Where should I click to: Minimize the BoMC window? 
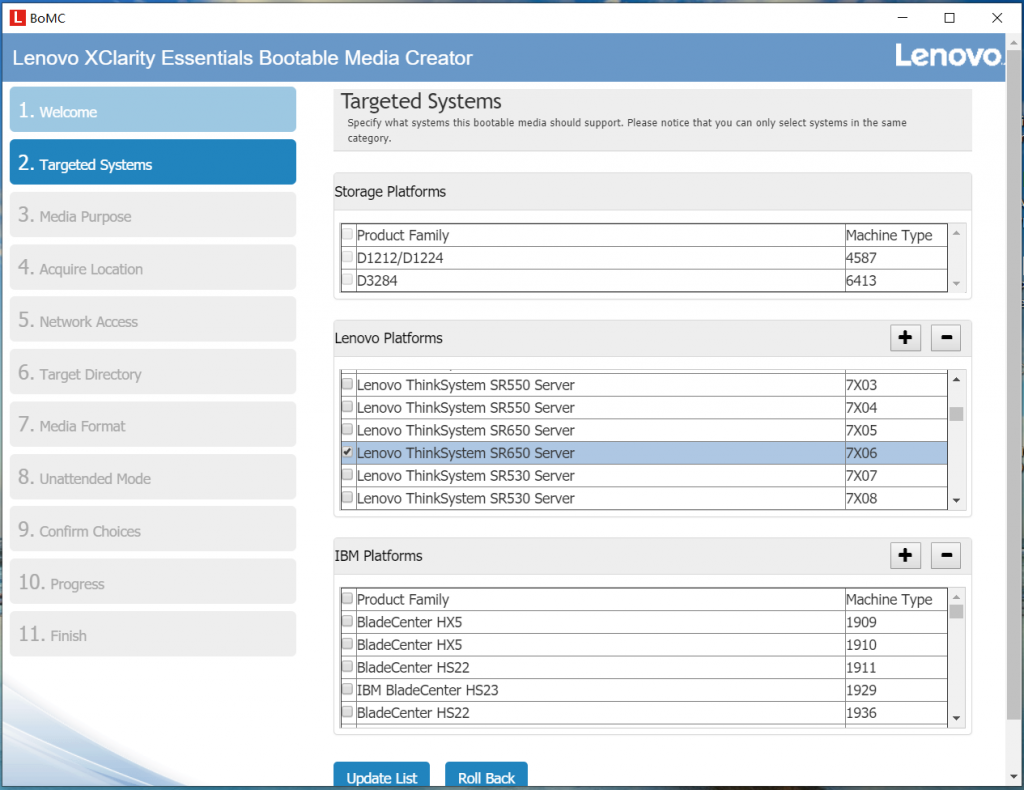tap(903, 18)
